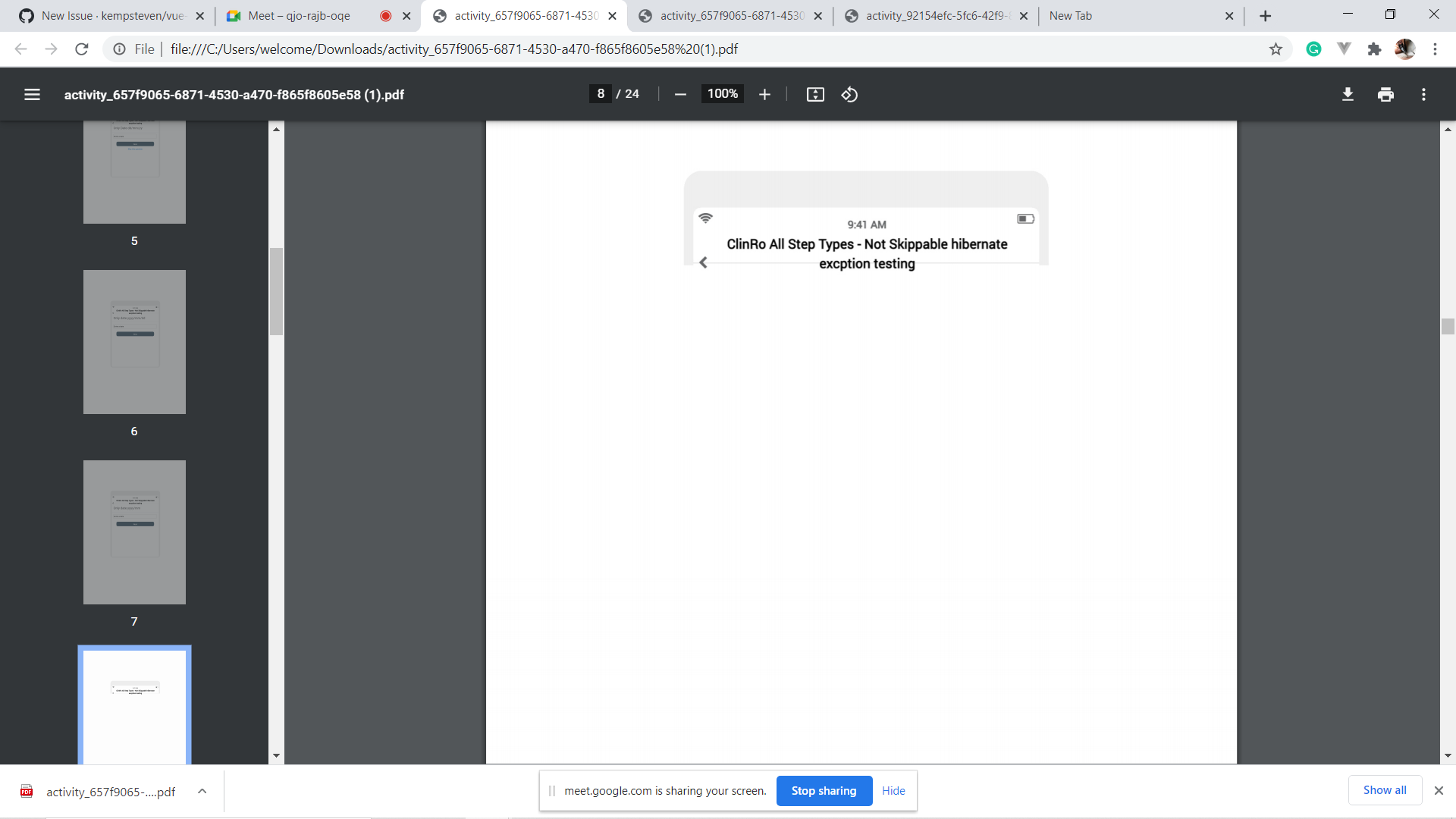Viewport: 1456px width, 819px height.
Task: Switch to the Meet qjo-rajb-oqe tab
Action: pyautogui.click(x=300, y=16)
